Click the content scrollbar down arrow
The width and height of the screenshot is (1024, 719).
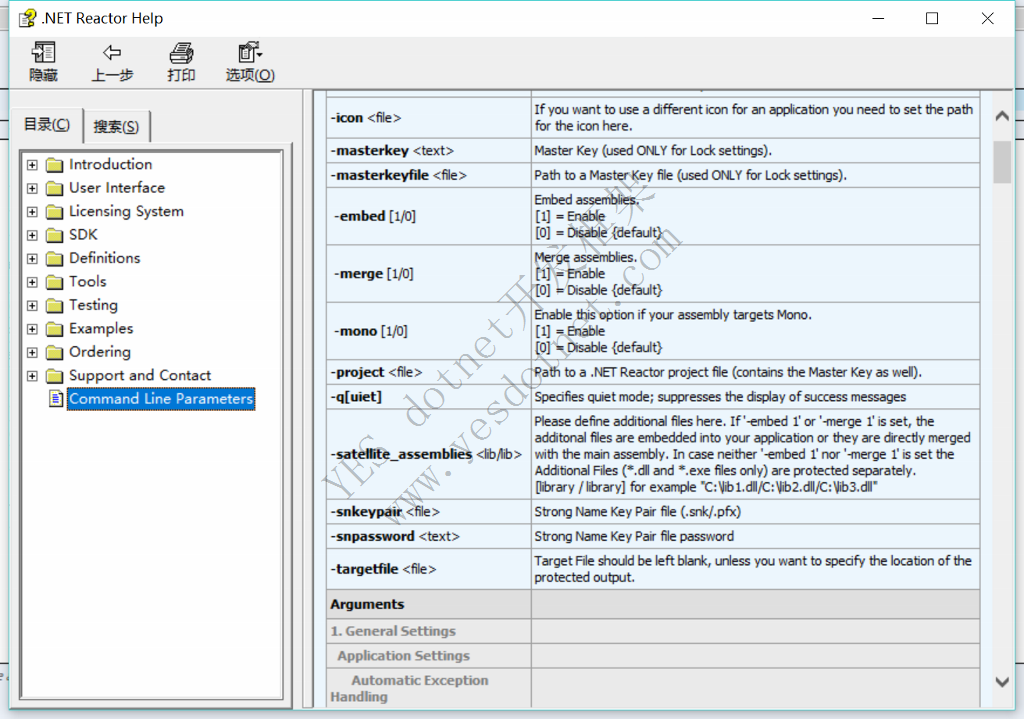[x=1002, y=682]
